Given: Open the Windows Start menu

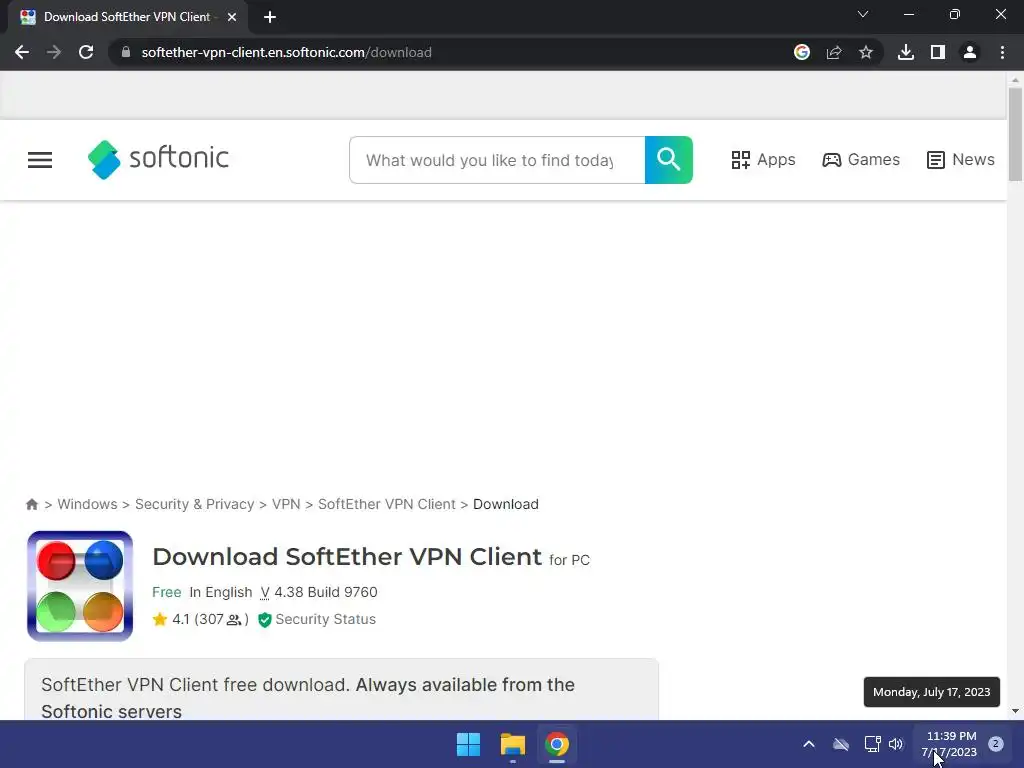Looking at the screenshot, I should [x=468, y=744].
